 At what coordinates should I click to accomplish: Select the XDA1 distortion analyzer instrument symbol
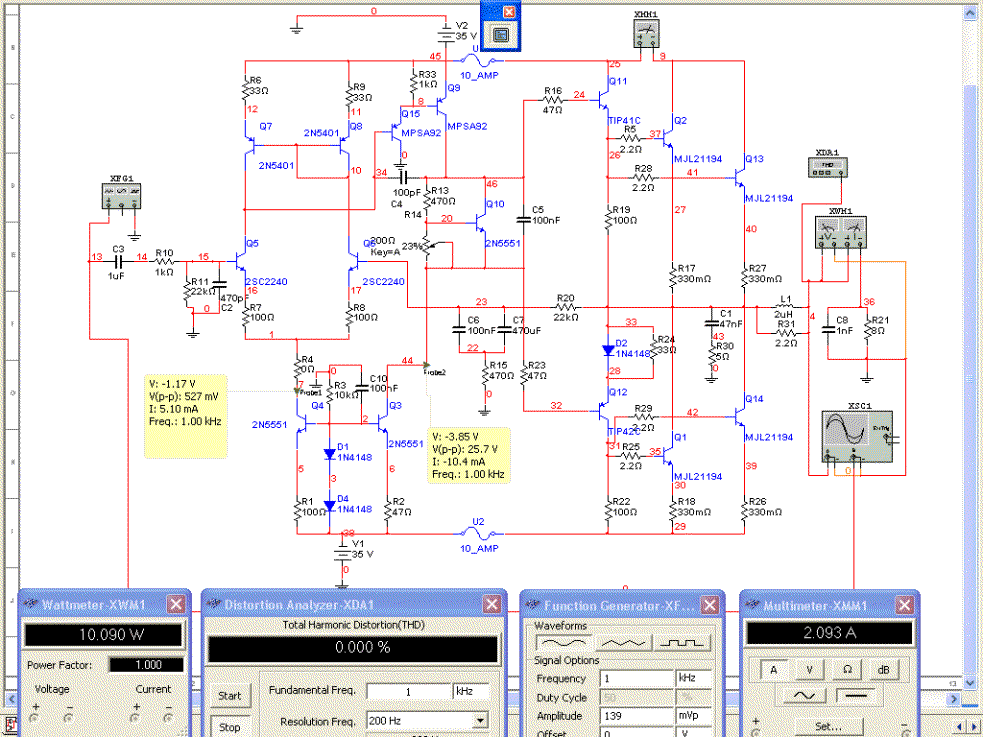pyautogui.click(x=828, y=167)
